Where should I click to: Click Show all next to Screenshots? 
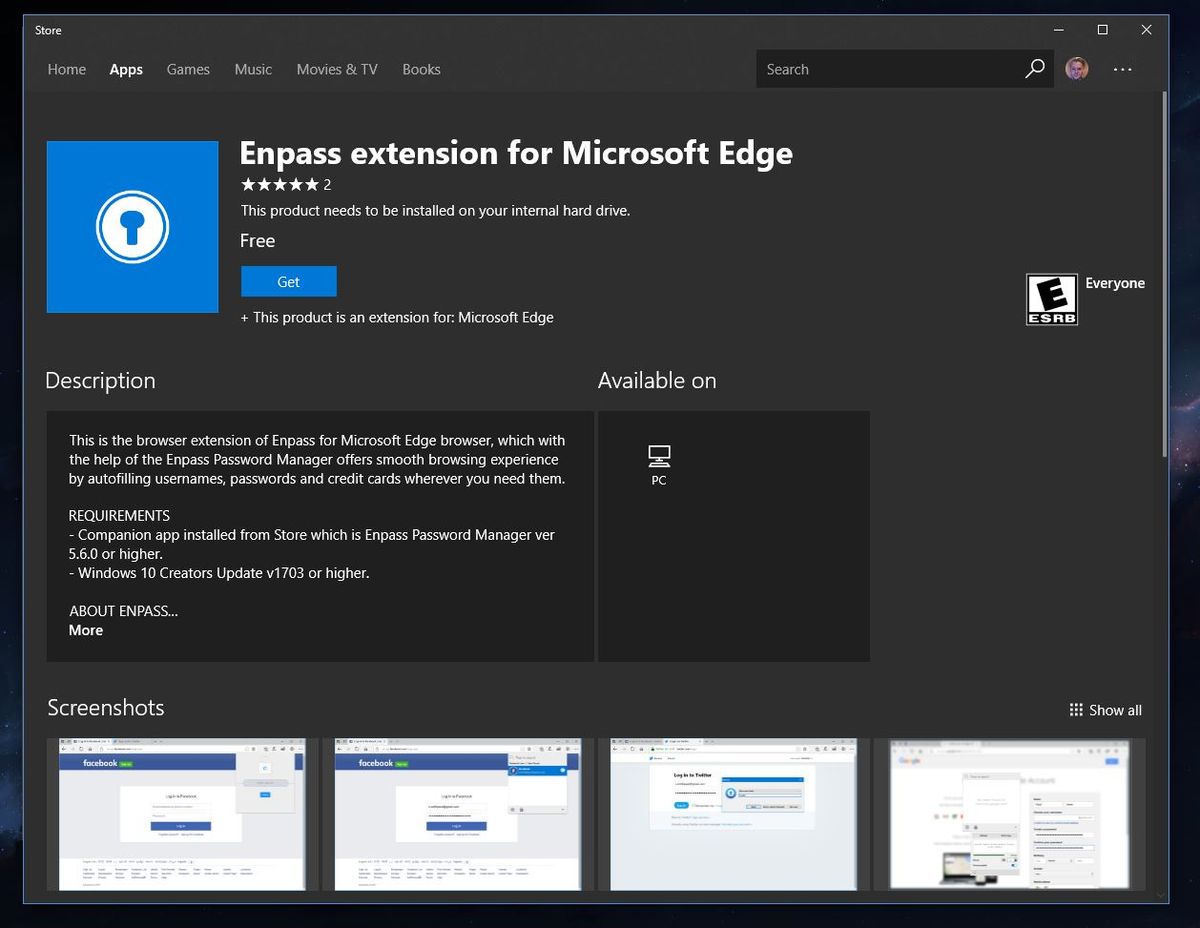tap(1113, 710)
